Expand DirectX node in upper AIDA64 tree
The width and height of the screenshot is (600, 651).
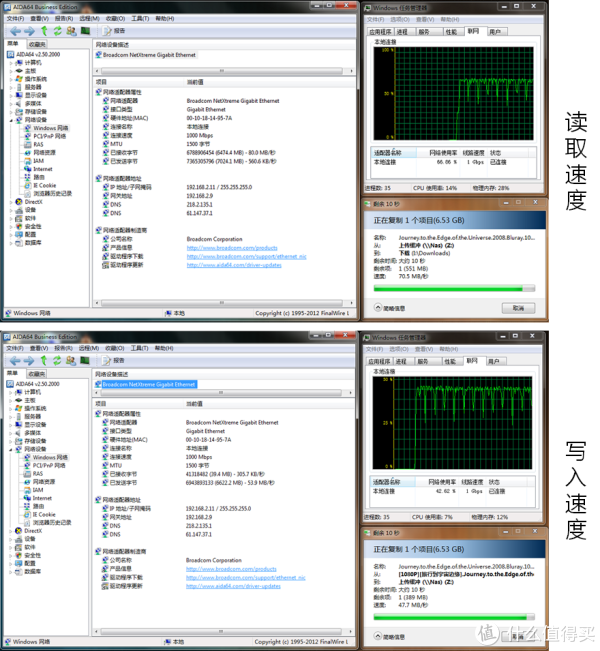click(12, 201)
